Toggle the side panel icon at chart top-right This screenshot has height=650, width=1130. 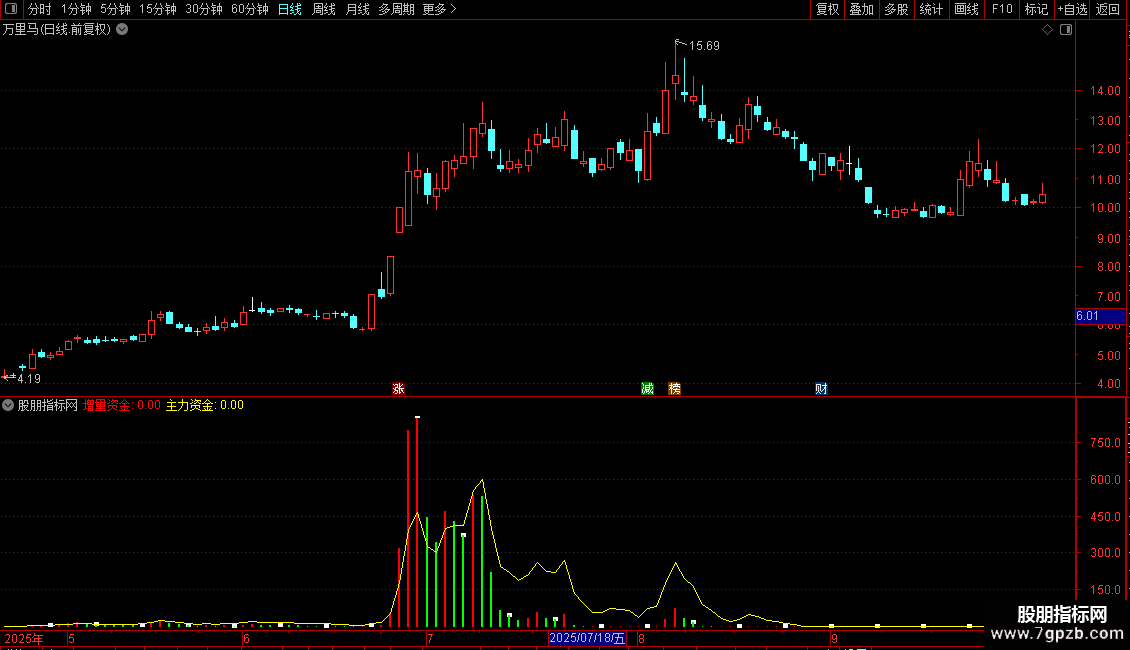coord(1066,30)
